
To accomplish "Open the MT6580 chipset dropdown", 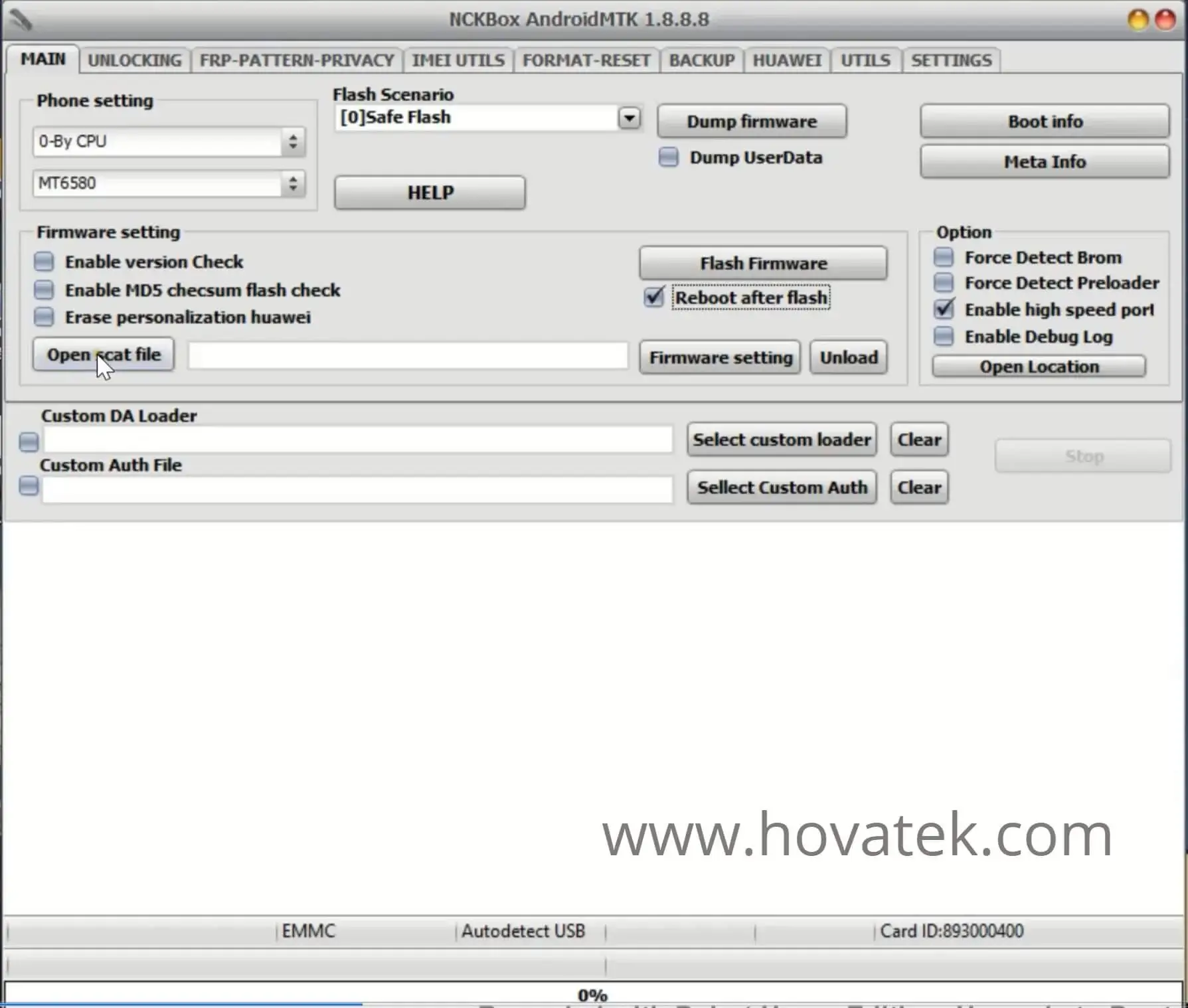I will (293, 183).
